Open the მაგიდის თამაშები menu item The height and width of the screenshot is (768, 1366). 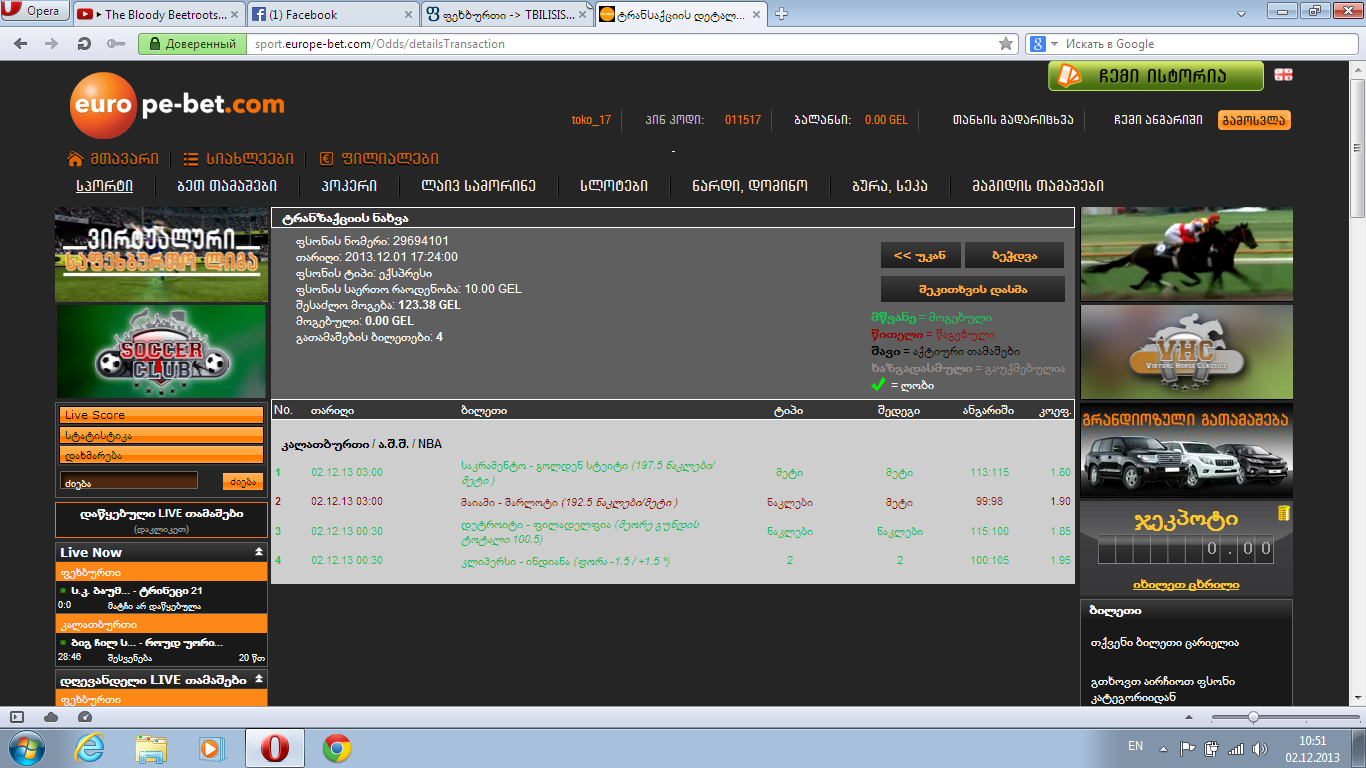pos(1038,186)
